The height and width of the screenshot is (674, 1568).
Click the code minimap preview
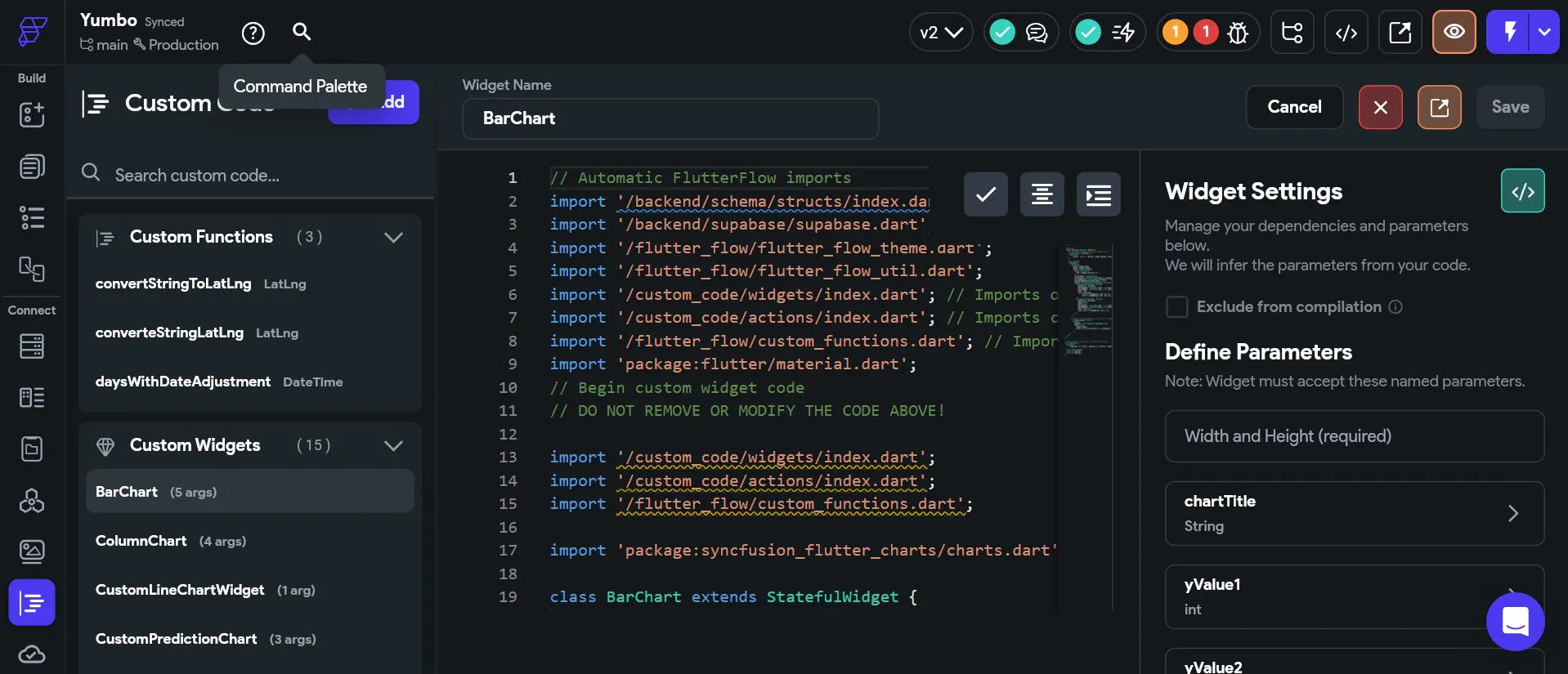click(x=1089, y=301)
